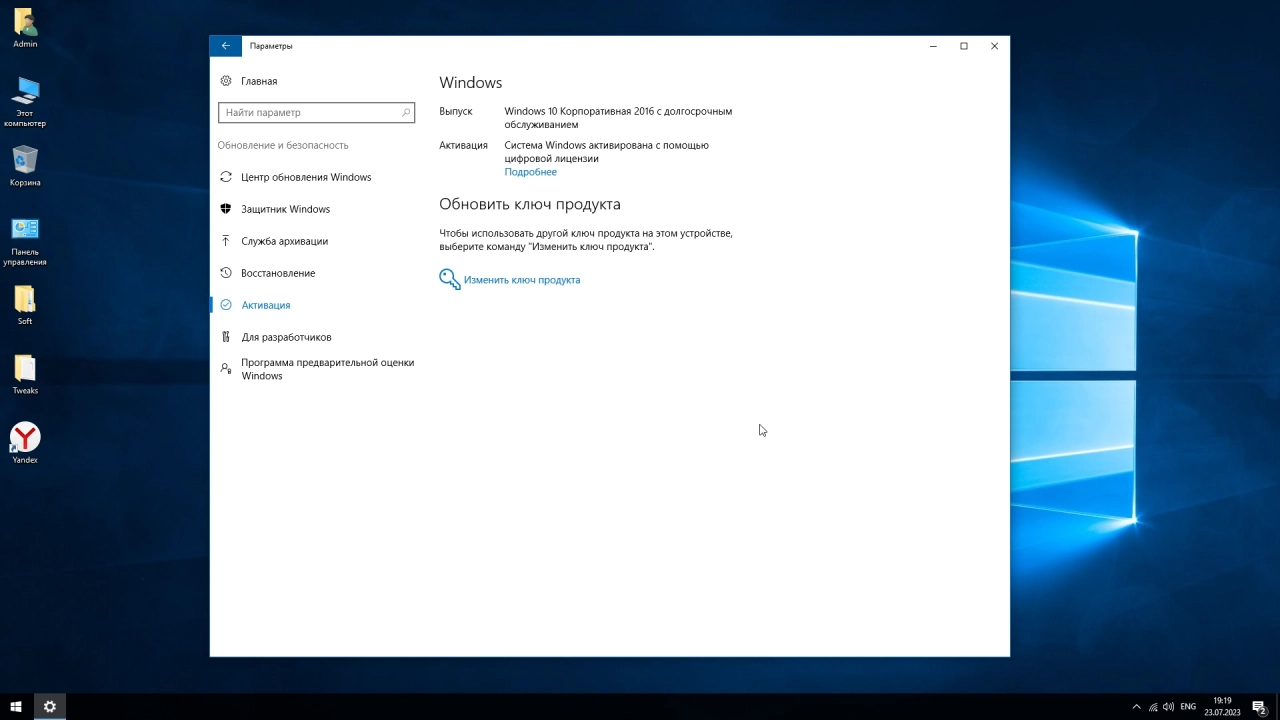Open the Admin desktop folder
Viewport: 1280px width, 720px height.
click(x=25, y=28)
